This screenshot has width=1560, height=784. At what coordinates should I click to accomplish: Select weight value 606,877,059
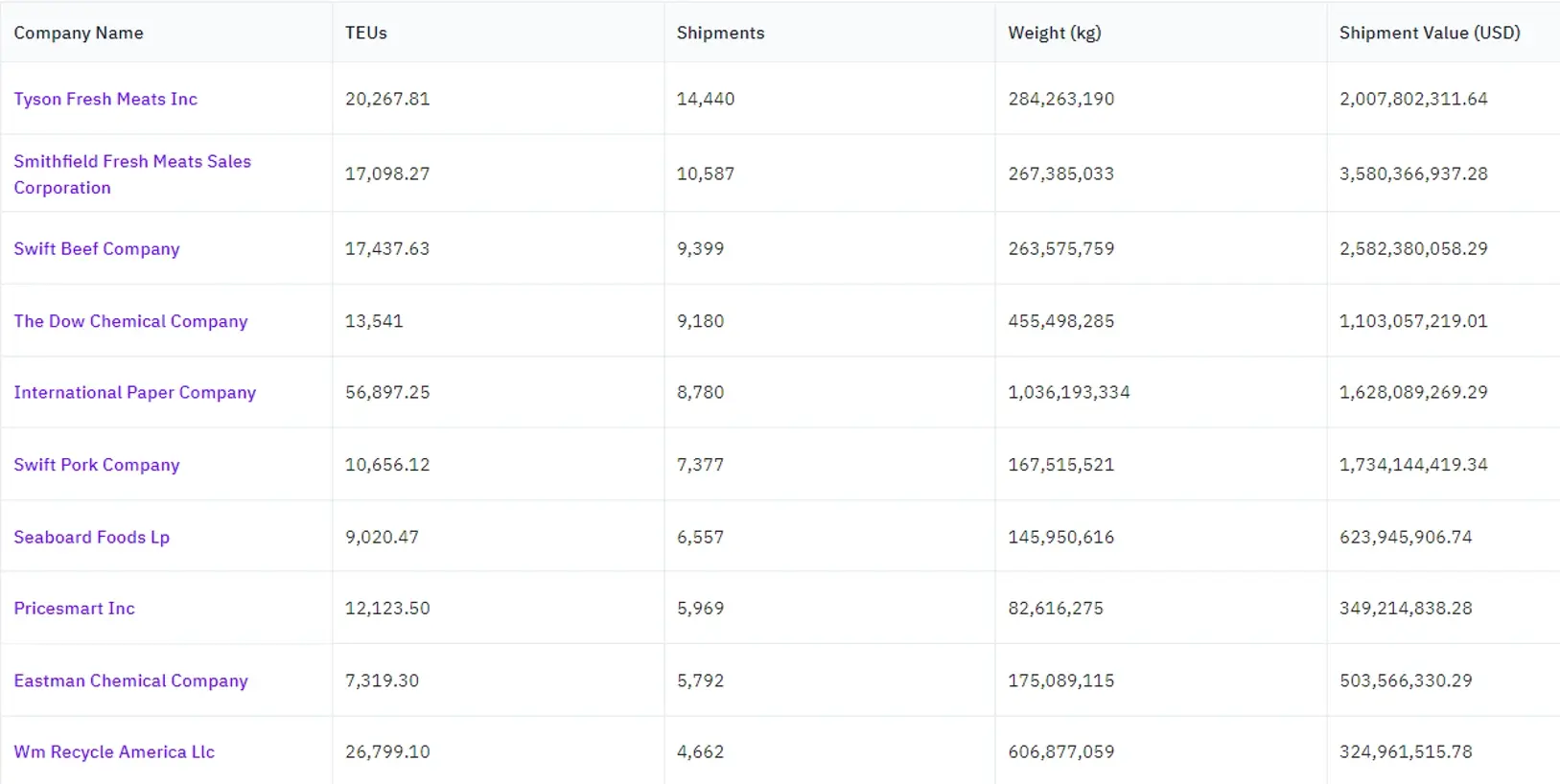tap(1061, 752)
